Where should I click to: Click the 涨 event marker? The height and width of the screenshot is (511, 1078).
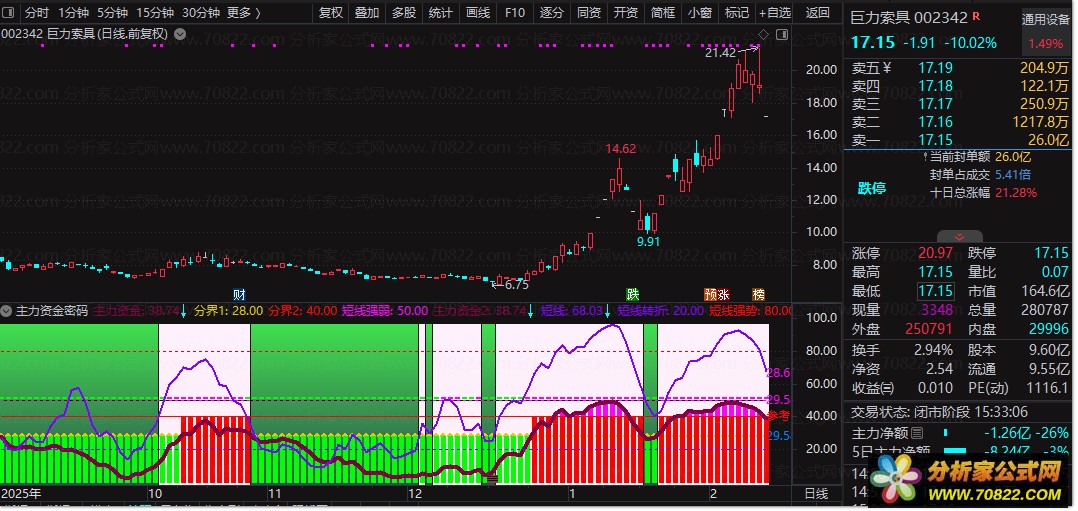[x=723, y=294]
